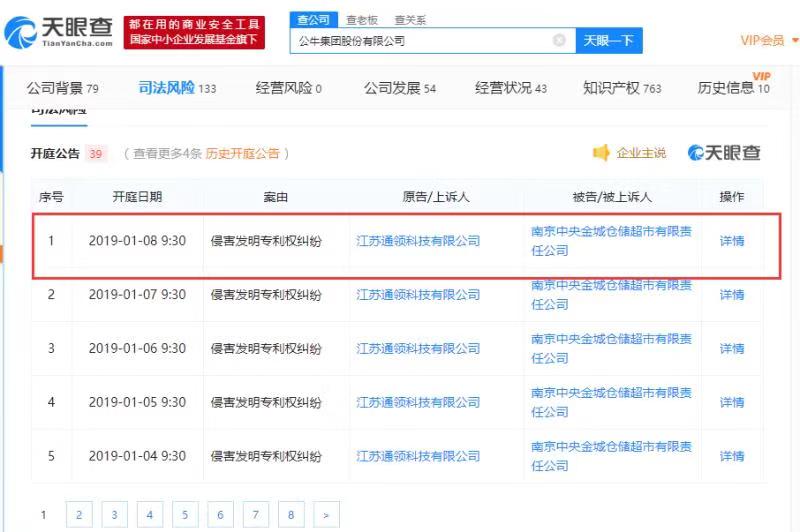Go to pagination page 2
The height and width of the screenshot is (532, 800).
coord(79,515)
